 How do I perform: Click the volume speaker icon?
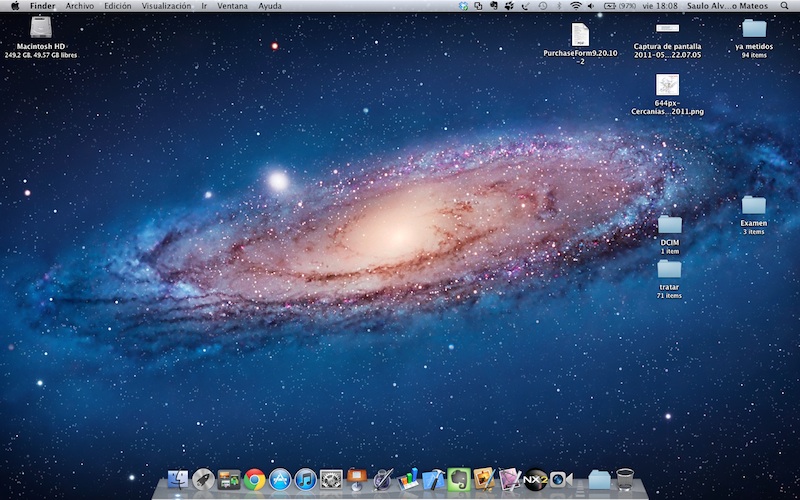tap(591, 6)
